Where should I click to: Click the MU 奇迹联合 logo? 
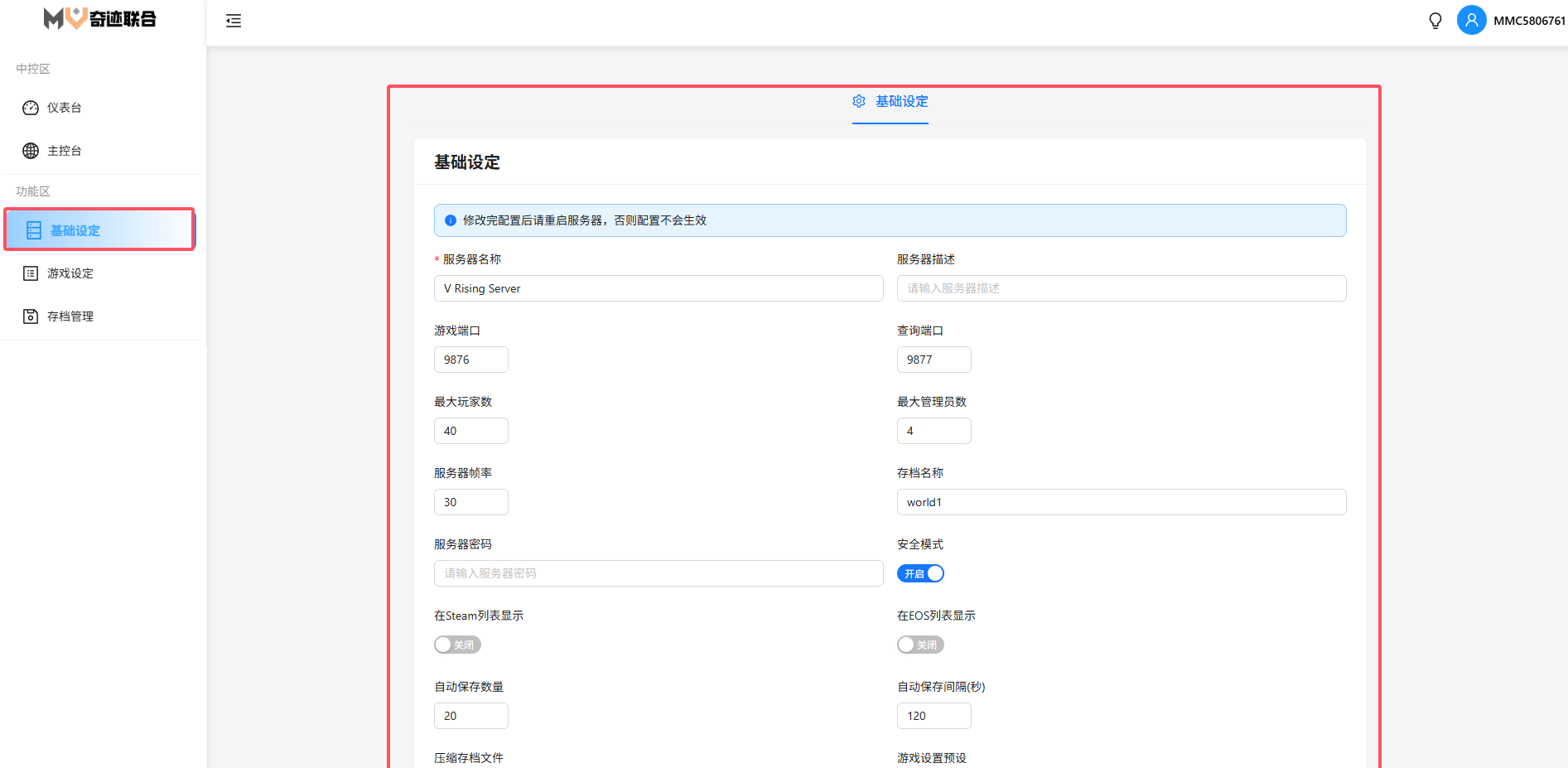(99, 18)
